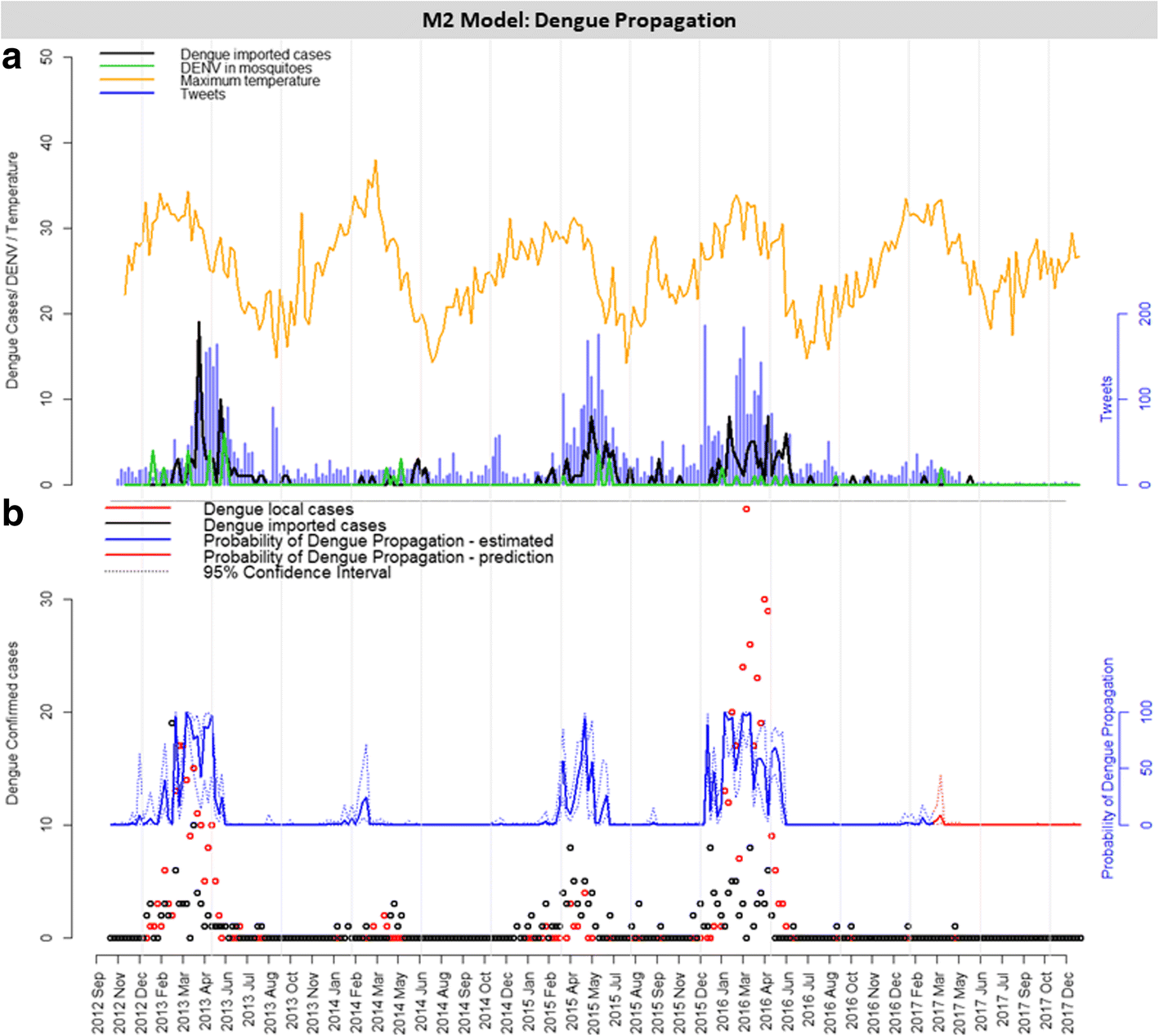Click tick label "40" on panel a axis
The width and height of the screenshot is (1159, 1036).
[x=46, y=143]
